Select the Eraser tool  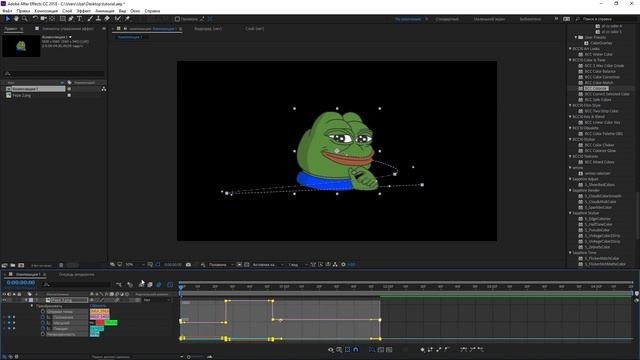click(x=107, y=19)
